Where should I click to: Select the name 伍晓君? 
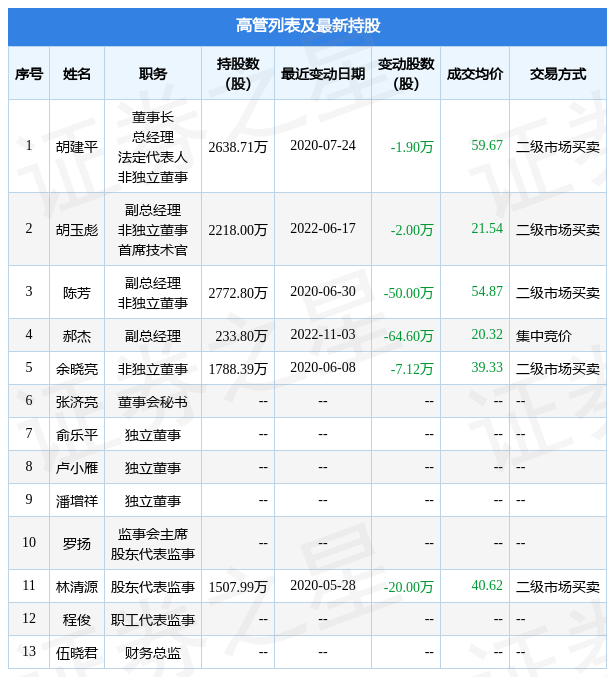pos(77,653)
